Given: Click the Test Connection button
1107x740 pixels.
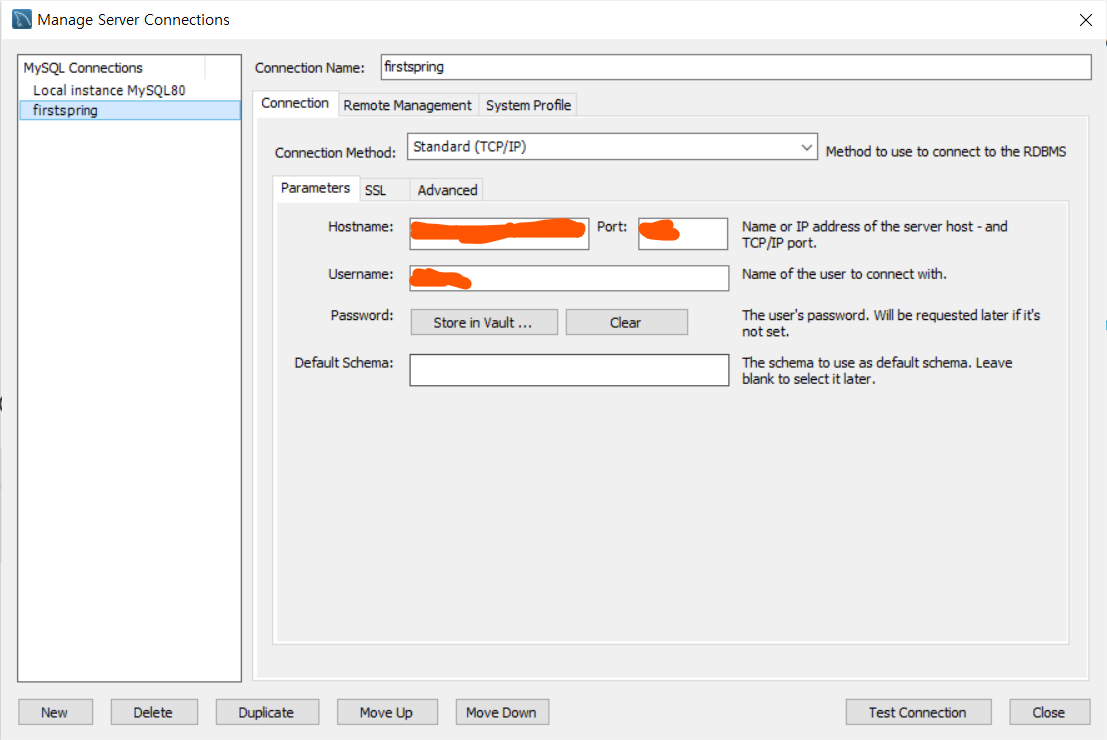Looking at the screenshot, I should [x=918, y=712].
